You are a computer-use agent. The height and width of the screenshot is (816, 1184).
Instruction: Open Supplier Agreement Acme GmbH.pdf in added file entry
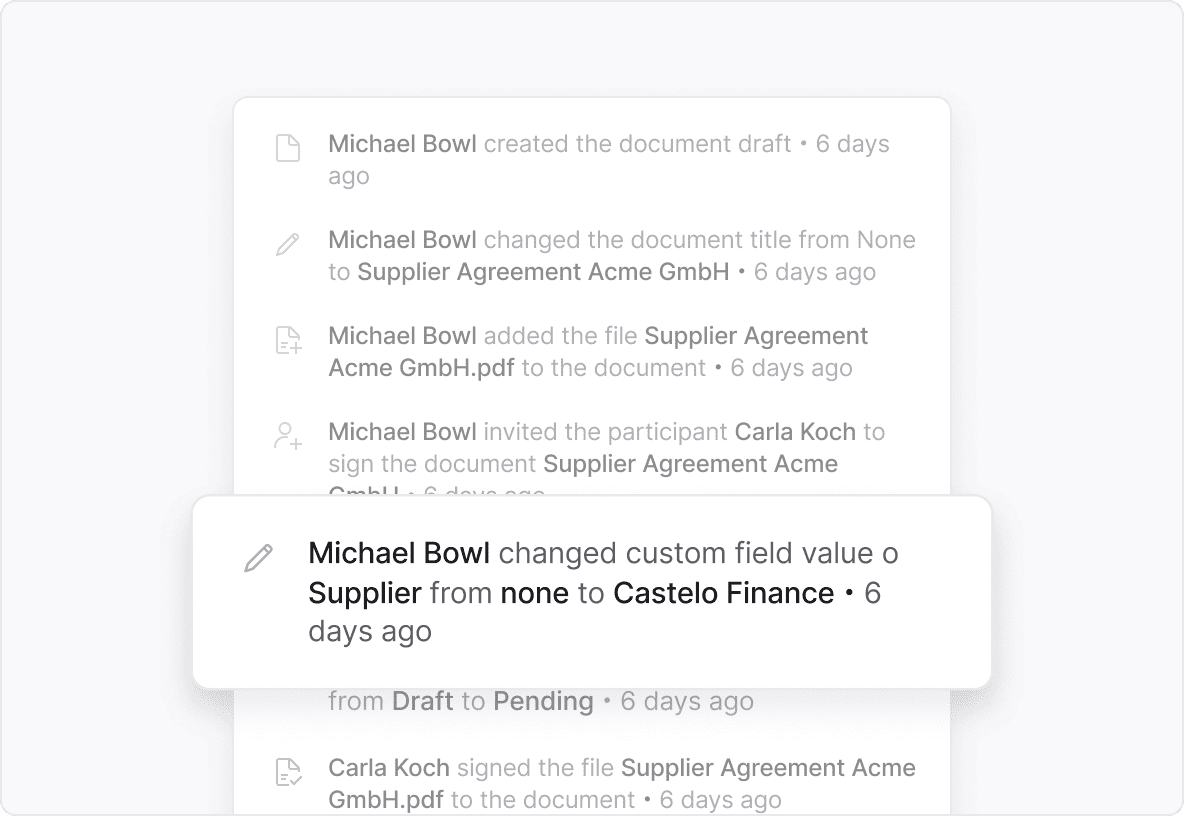coord(598,352)
